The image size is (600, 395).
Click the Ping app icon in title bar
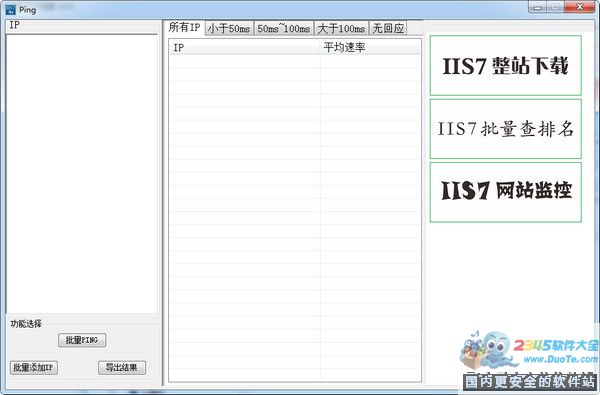point(10,9)
